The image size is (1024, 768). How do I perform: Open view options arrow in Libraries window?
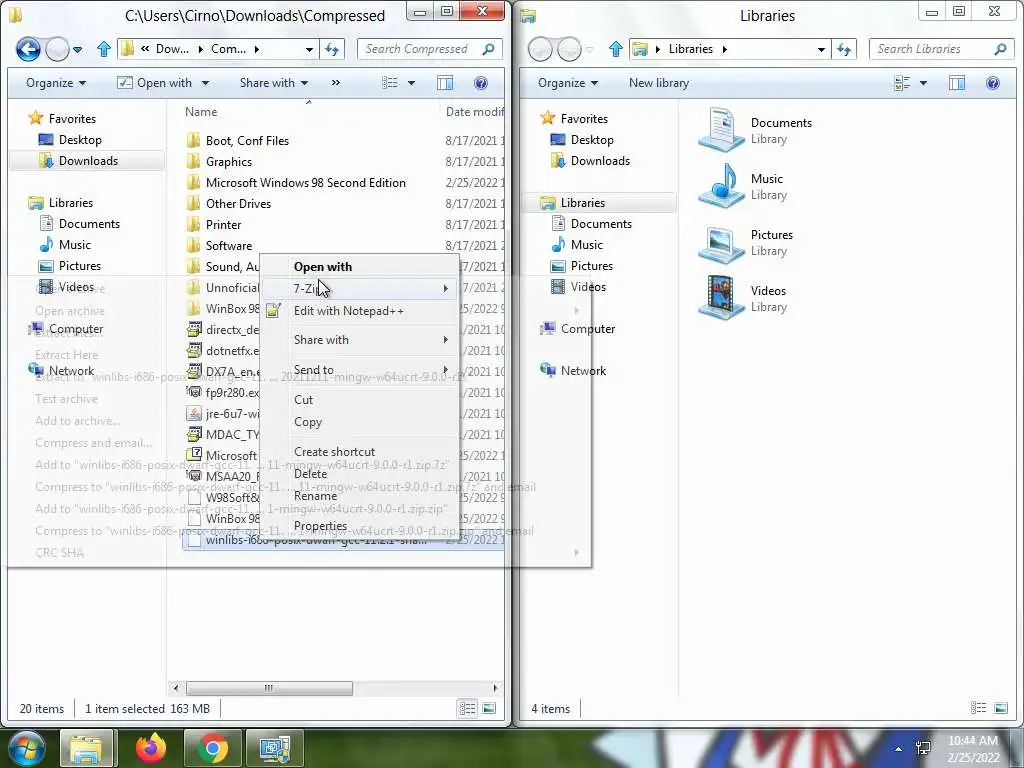[923, 83]
